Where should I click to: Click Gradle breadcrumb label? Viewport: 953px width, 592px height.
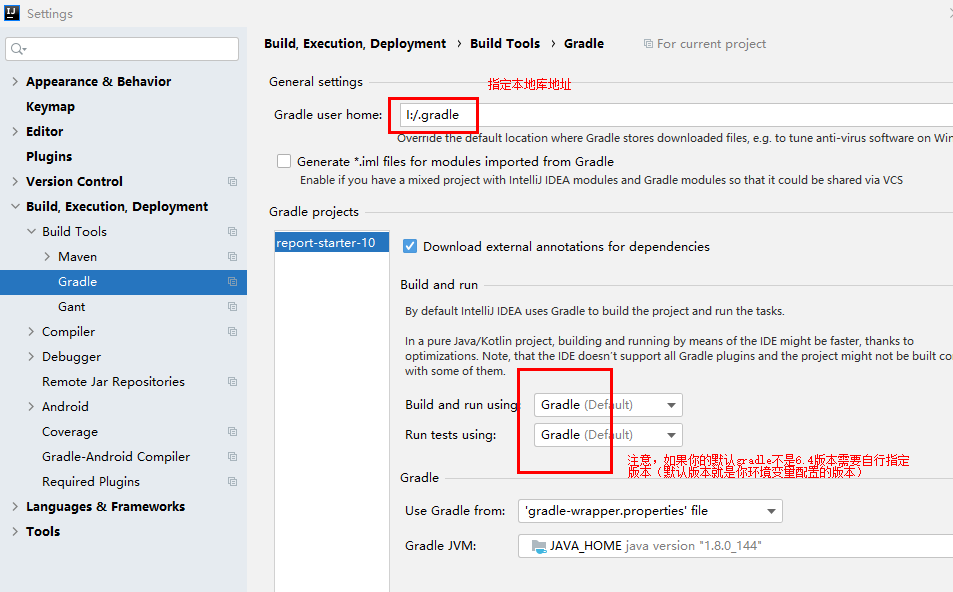(x=584, y=44)
